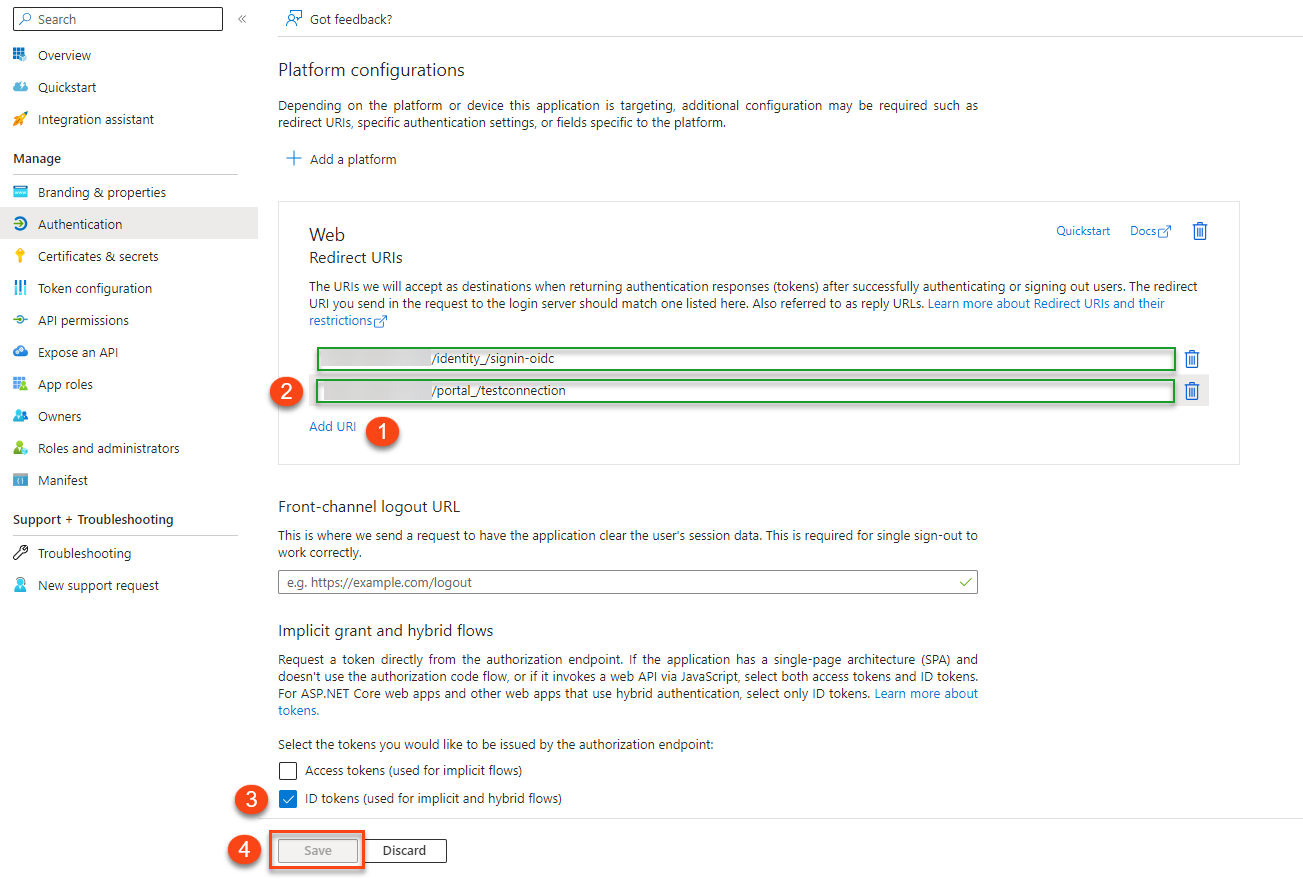1303x879 pixels.
Task: Click Got feedback? link
Action: coord(351,19)
